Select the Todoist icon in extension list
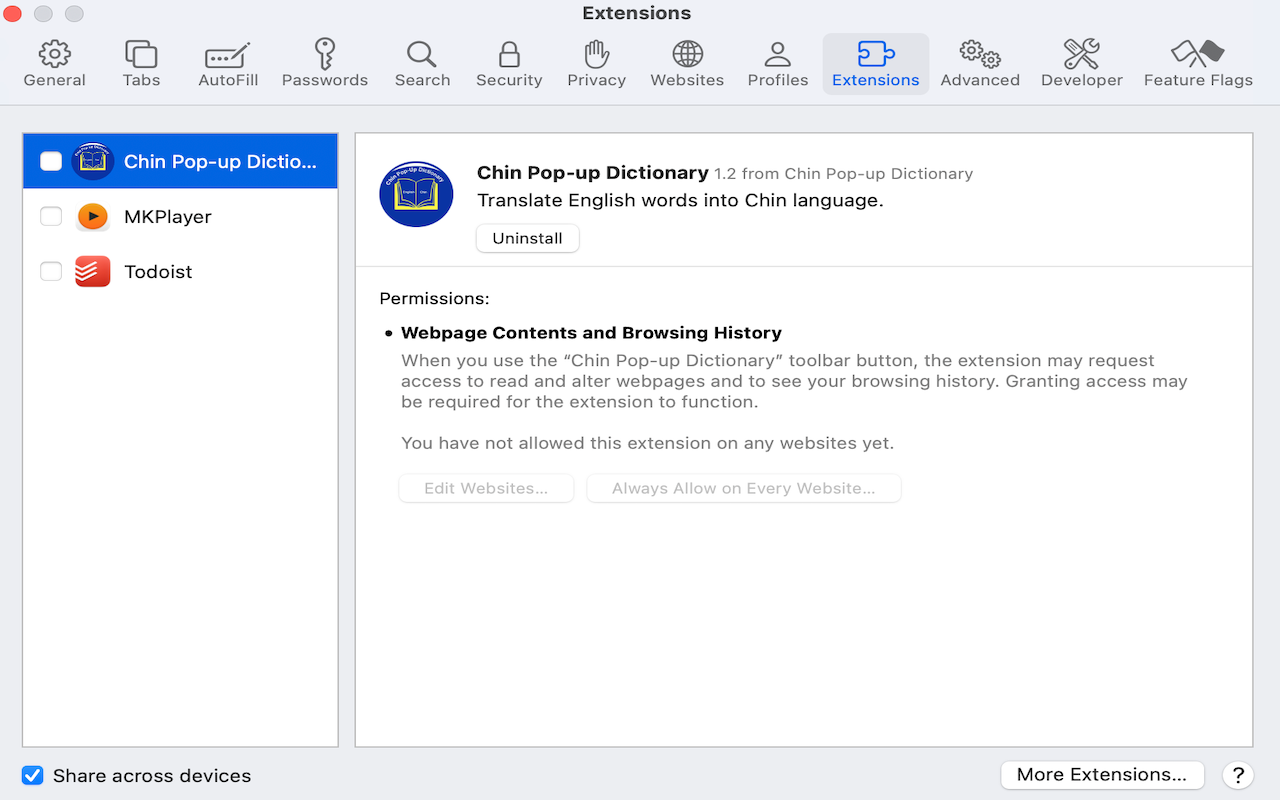1280x800 pixels. [93, 271]
